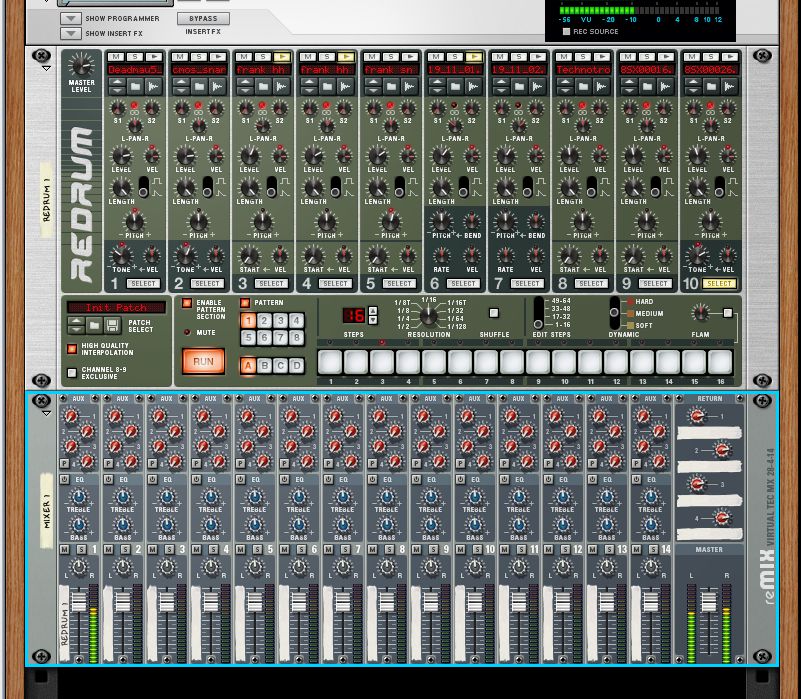This screenshot has width=801, height=699.
Task: Click S1 S2 link LED on channel 3
Action: (263, 105)
